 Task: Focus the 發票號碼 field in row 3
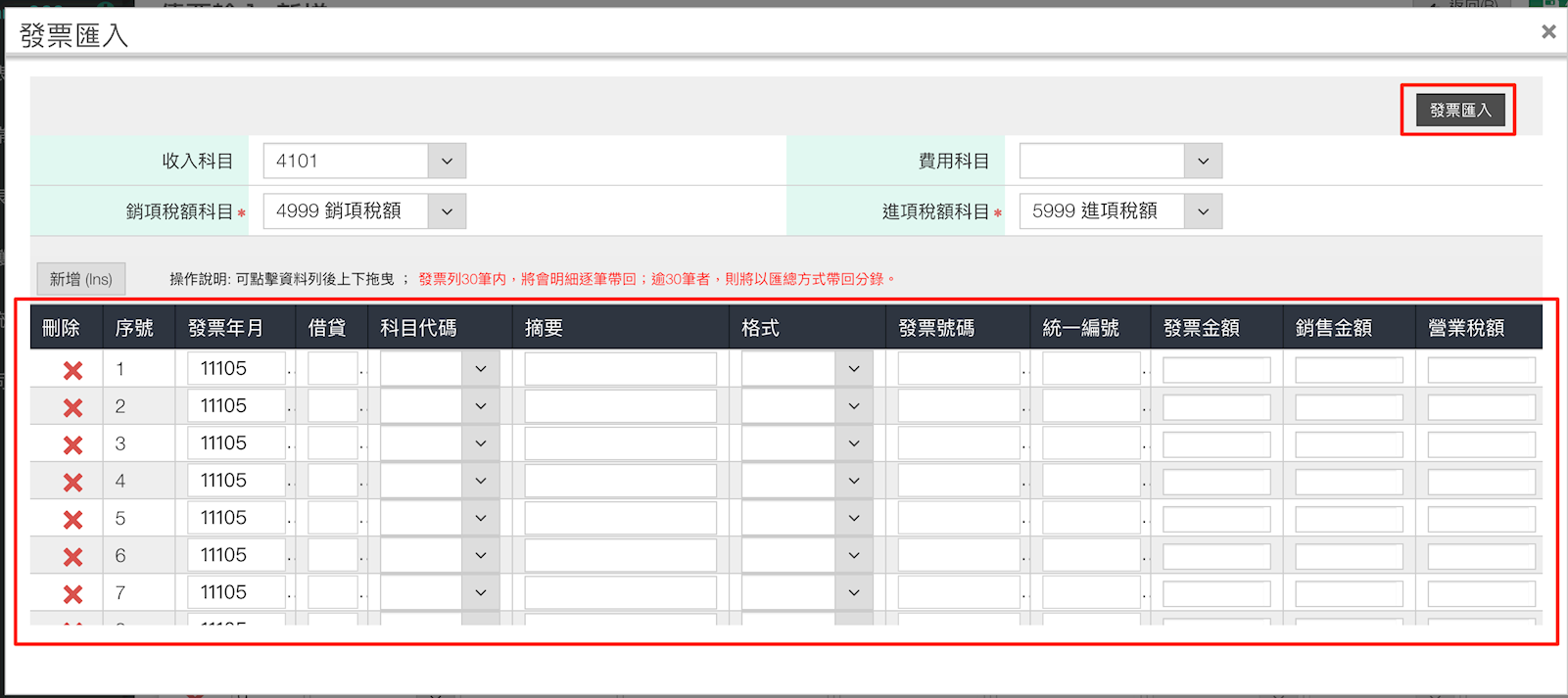pos(958,443)
